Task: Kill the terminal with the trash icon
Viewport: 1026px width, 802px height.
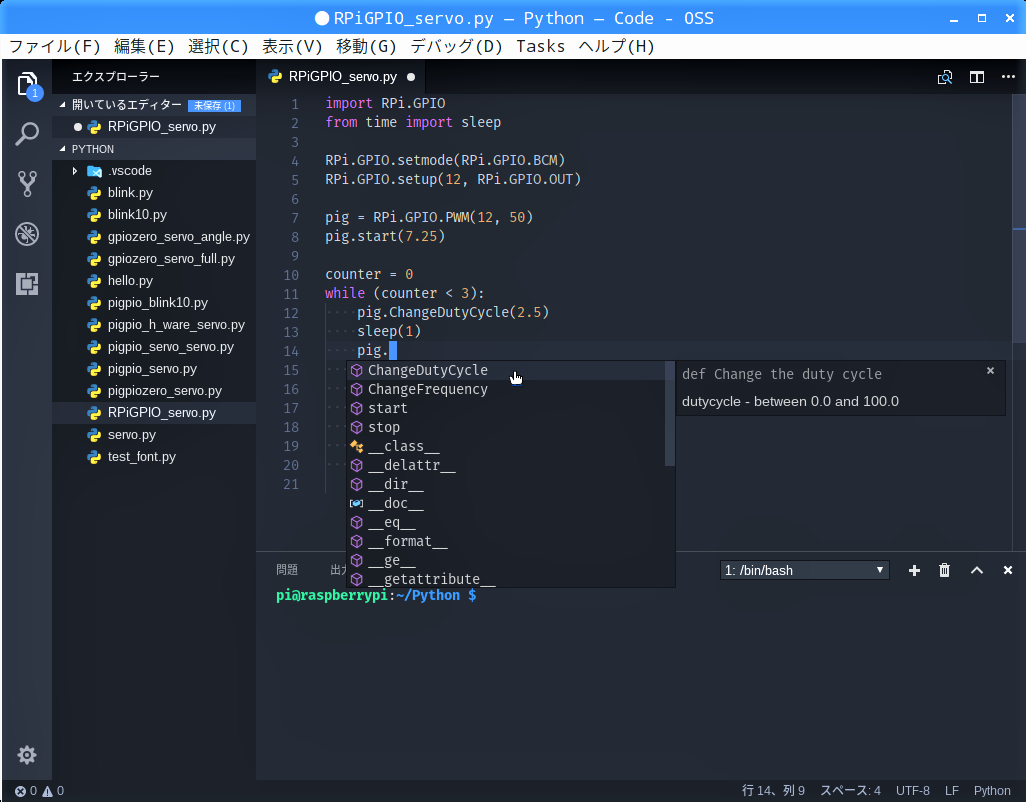Action: pyautogui.click(x=944, y=570)
